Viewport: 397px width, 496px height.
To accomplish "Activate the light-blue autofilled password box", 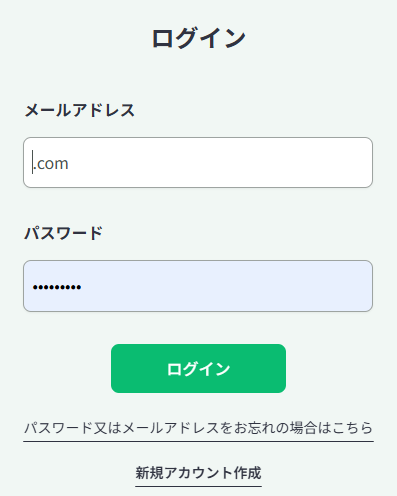I will coord(198,286).
